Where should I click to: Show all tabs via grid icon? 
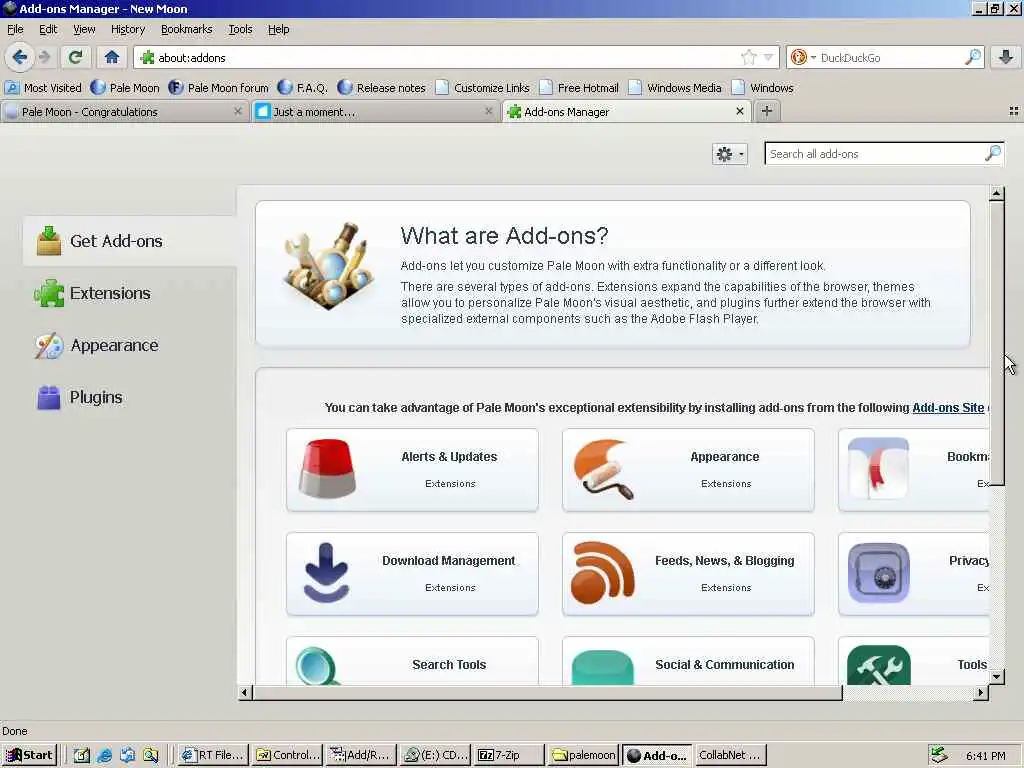(1014, 112)
